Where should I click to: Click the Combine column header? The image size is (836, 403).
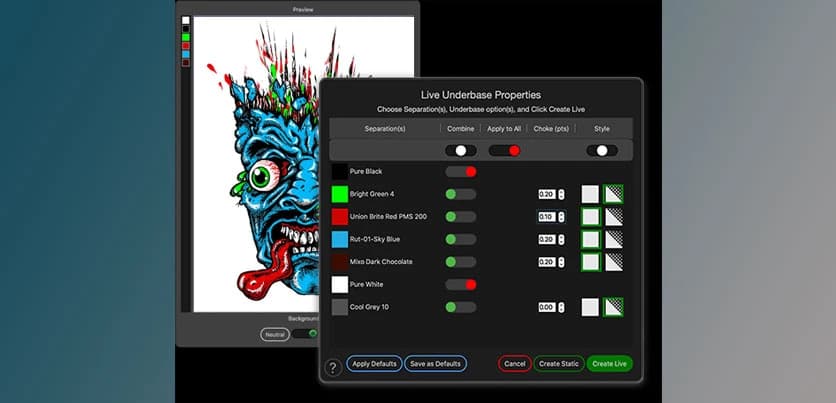461,128
